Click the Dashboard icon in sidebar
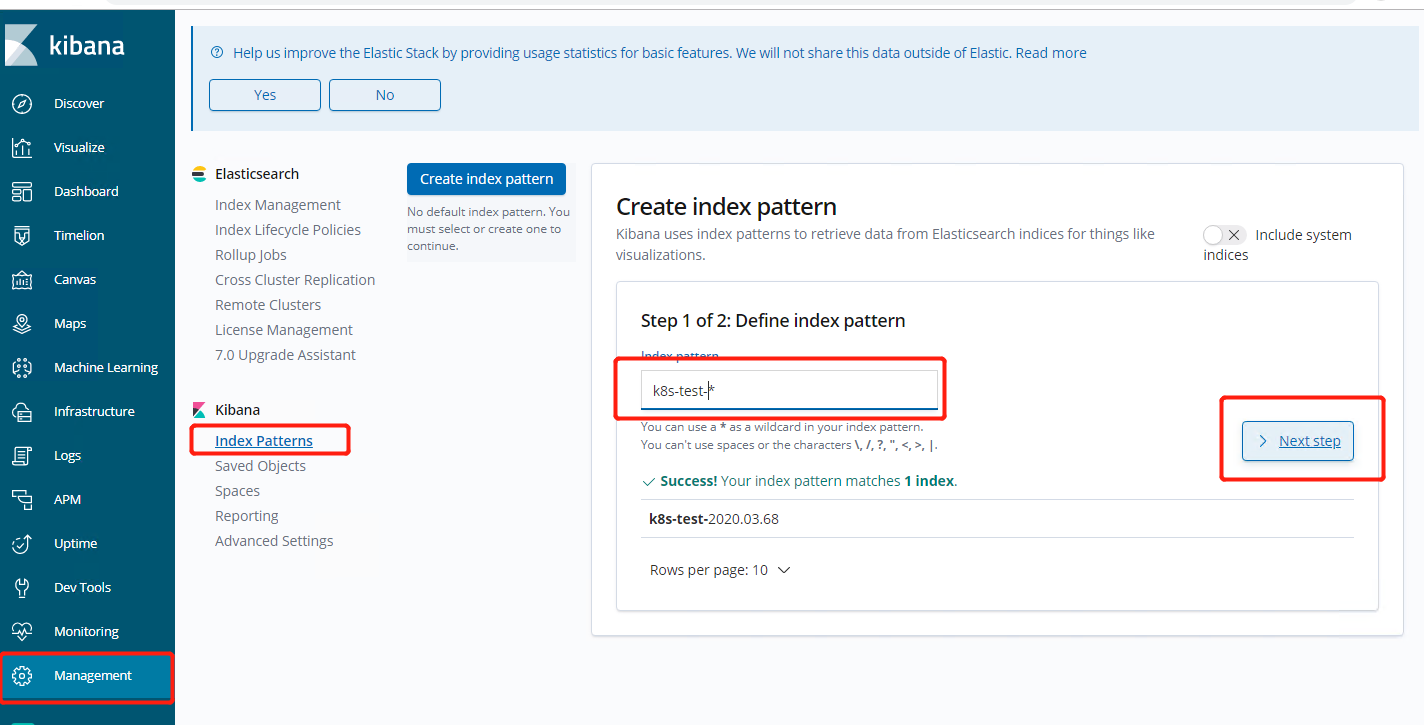 point(22,192)
